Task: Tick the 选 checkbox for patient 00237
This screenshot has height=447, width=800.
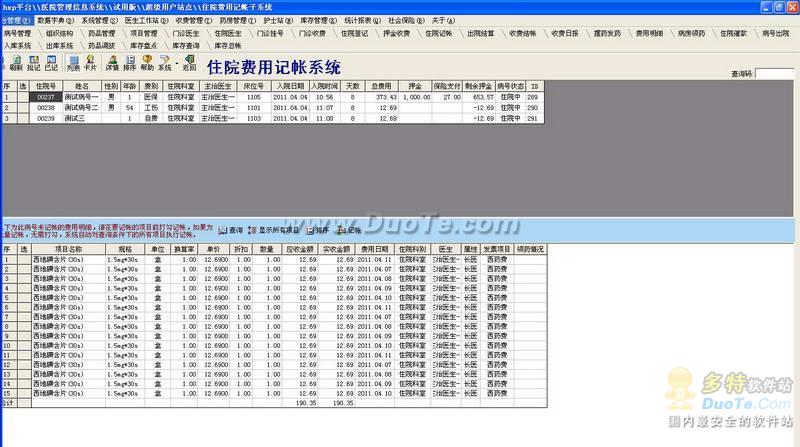Action: pyautogui.click(x=24, y=96)
